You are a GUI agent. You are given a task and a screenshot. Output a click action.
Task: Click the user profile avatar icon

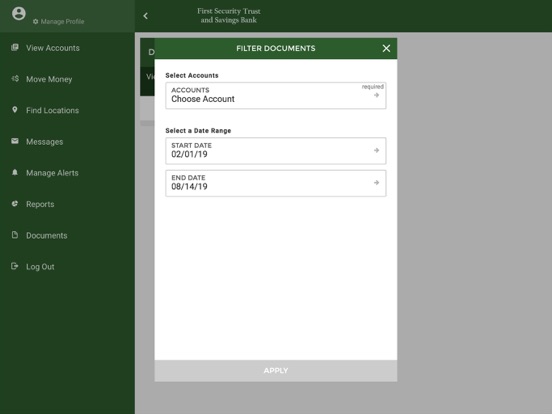19,13
